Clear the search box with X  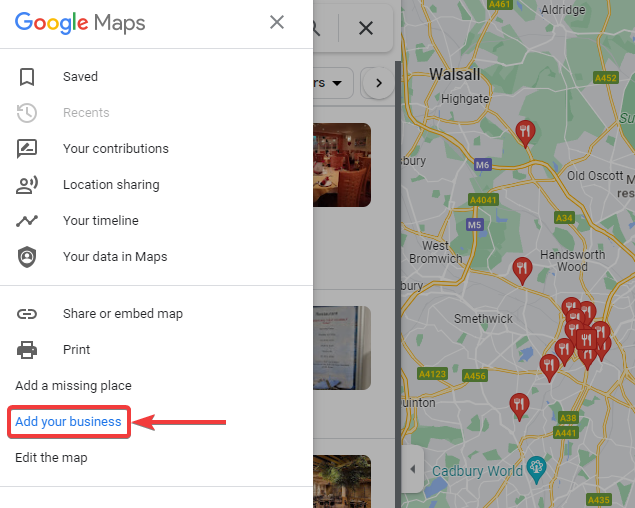(366, 28)
